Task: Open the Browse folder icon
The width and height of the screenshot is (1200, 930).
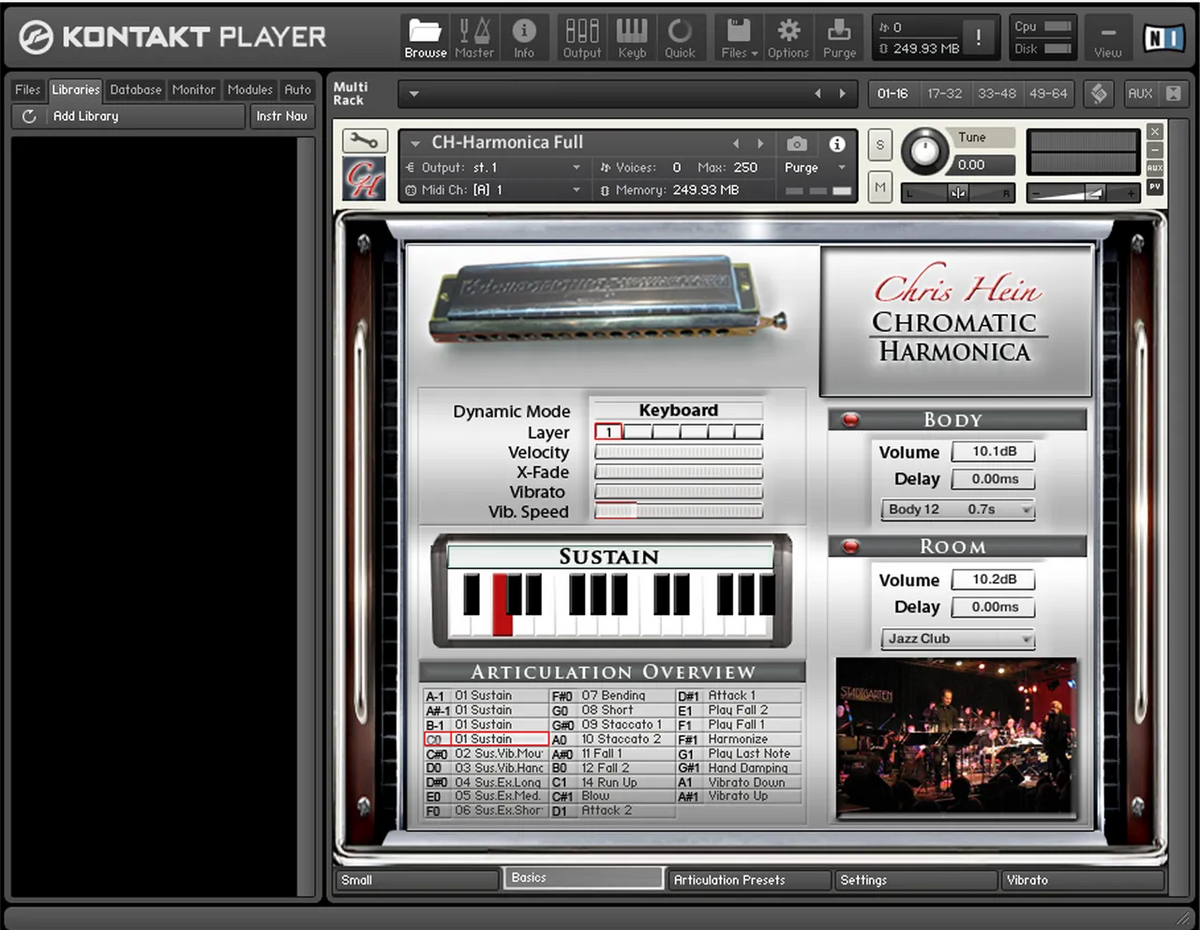Action: tap(425, 38)
